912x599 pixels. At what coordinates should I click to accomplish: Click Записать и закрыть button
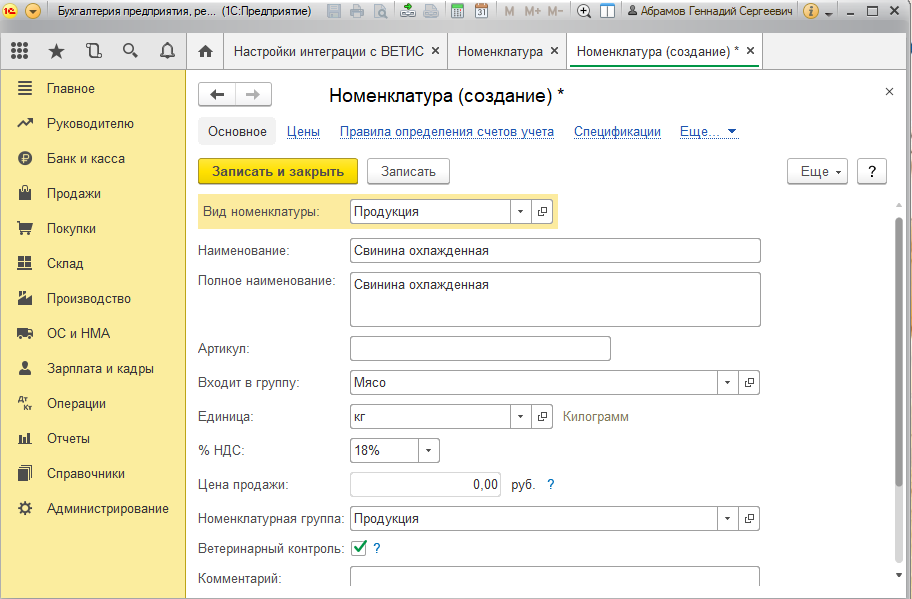coord(278,171)
